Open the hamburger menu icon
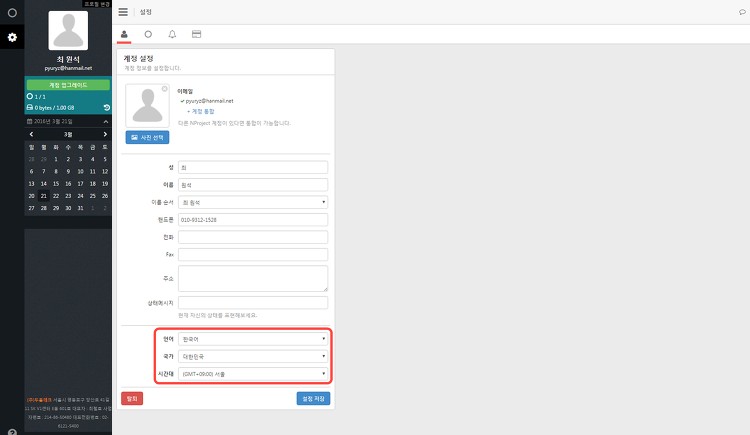Screen dimensions: 750x435 (123, 12)
